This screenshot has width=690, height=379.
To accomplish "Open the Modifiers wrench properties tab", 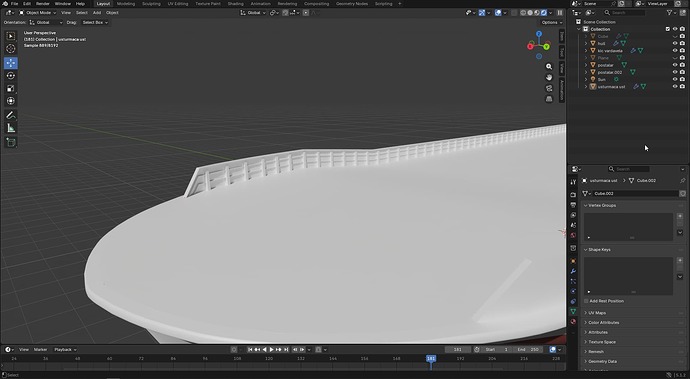I will tap(573, 271).
